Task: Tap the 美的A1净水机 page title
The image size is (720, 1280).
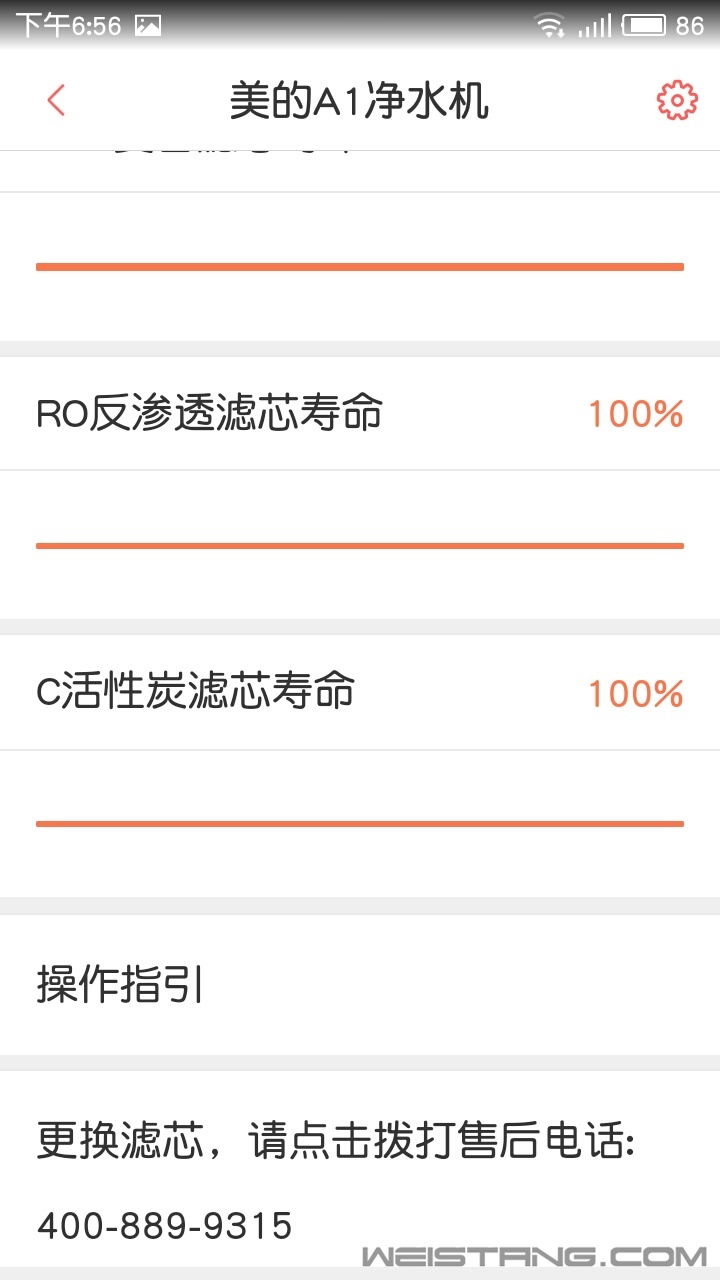Action: 359,102
